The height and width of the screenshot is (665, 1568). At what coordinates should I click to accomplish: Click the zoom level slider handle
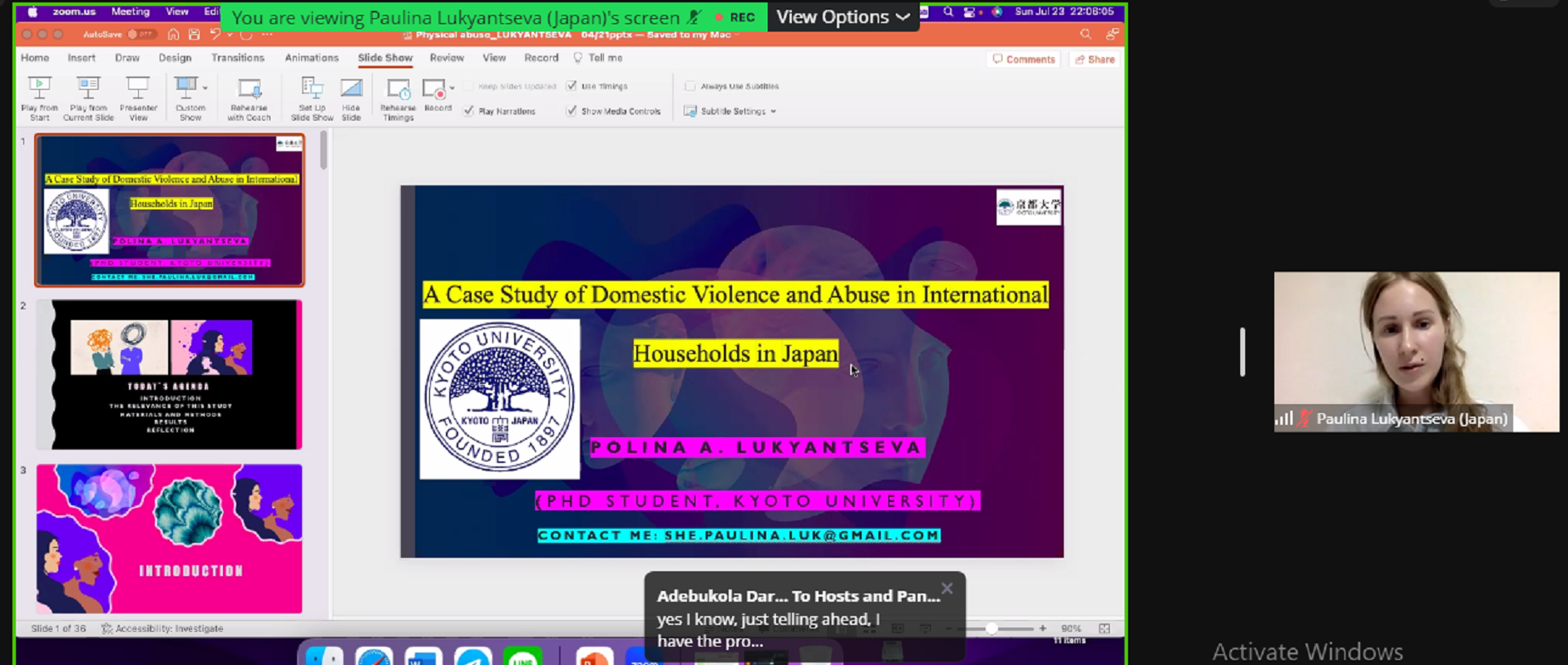pos(991,628)
